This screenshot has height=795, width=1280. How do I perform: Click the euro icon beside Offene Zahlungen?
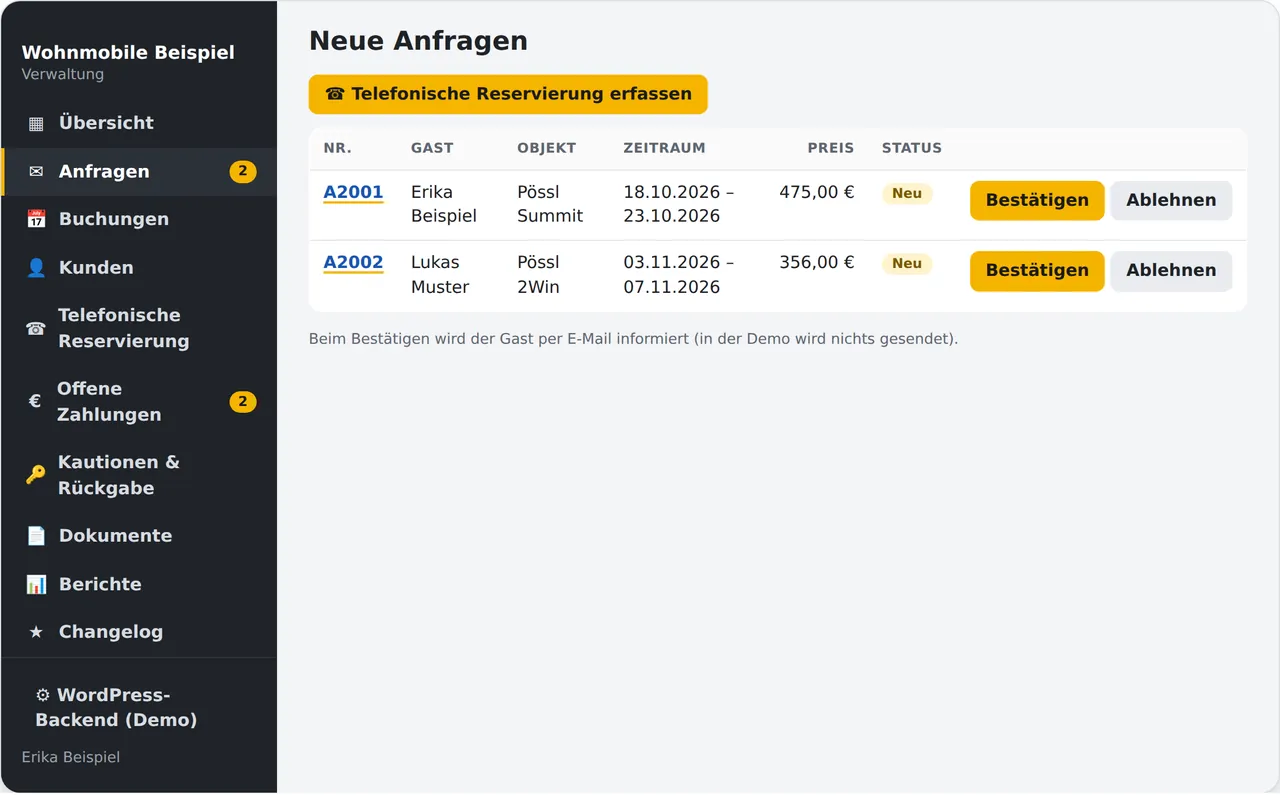point(35,402)
